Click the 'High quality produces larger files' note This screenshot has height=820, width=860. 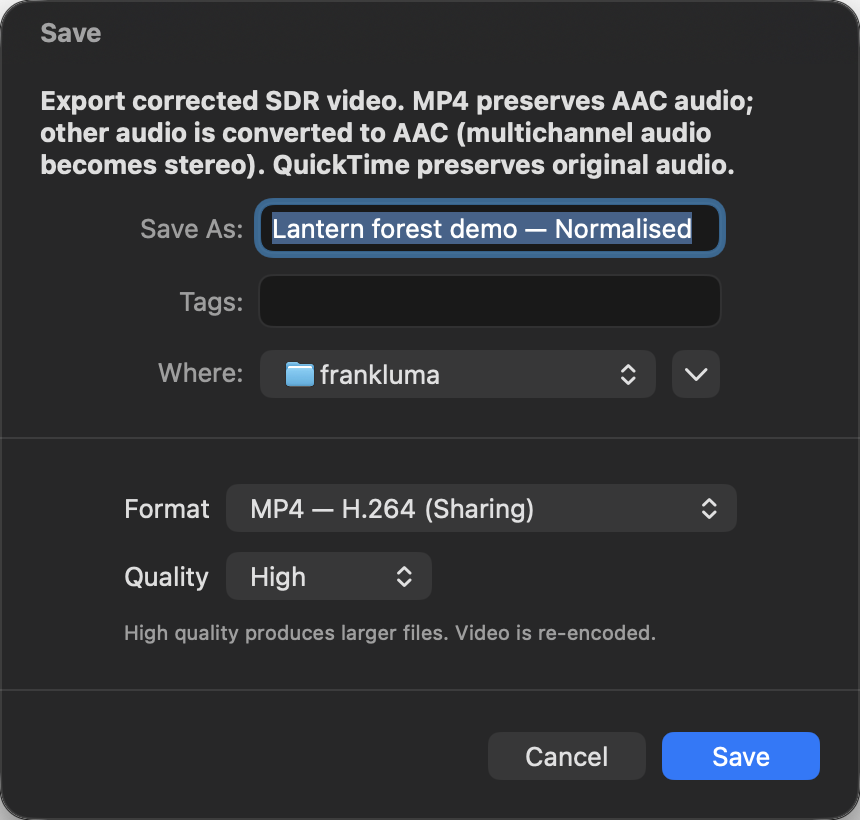pyautogui.click(x=390, y=633)
